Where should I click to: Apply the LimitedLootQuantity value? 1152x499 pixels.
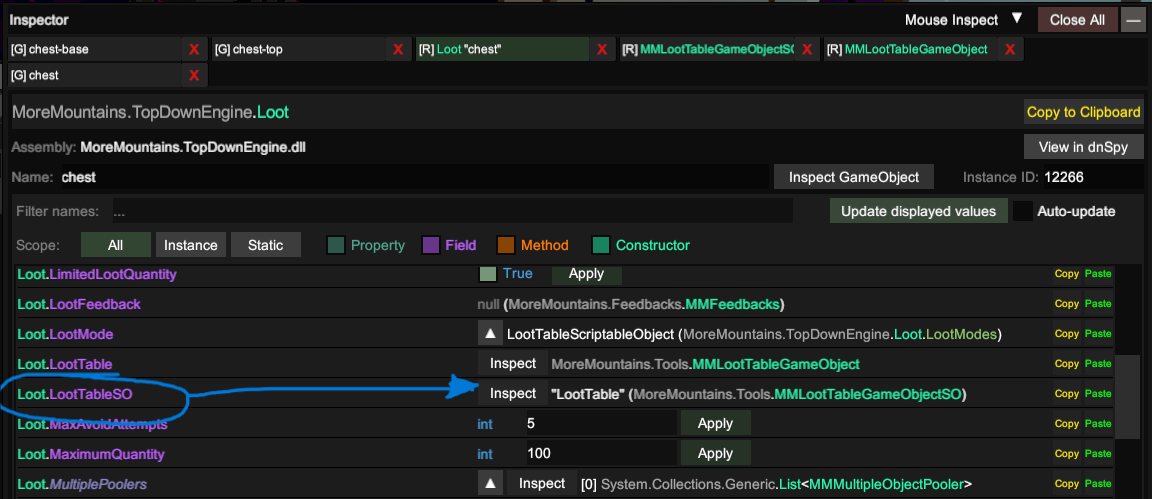pos(586,273)
